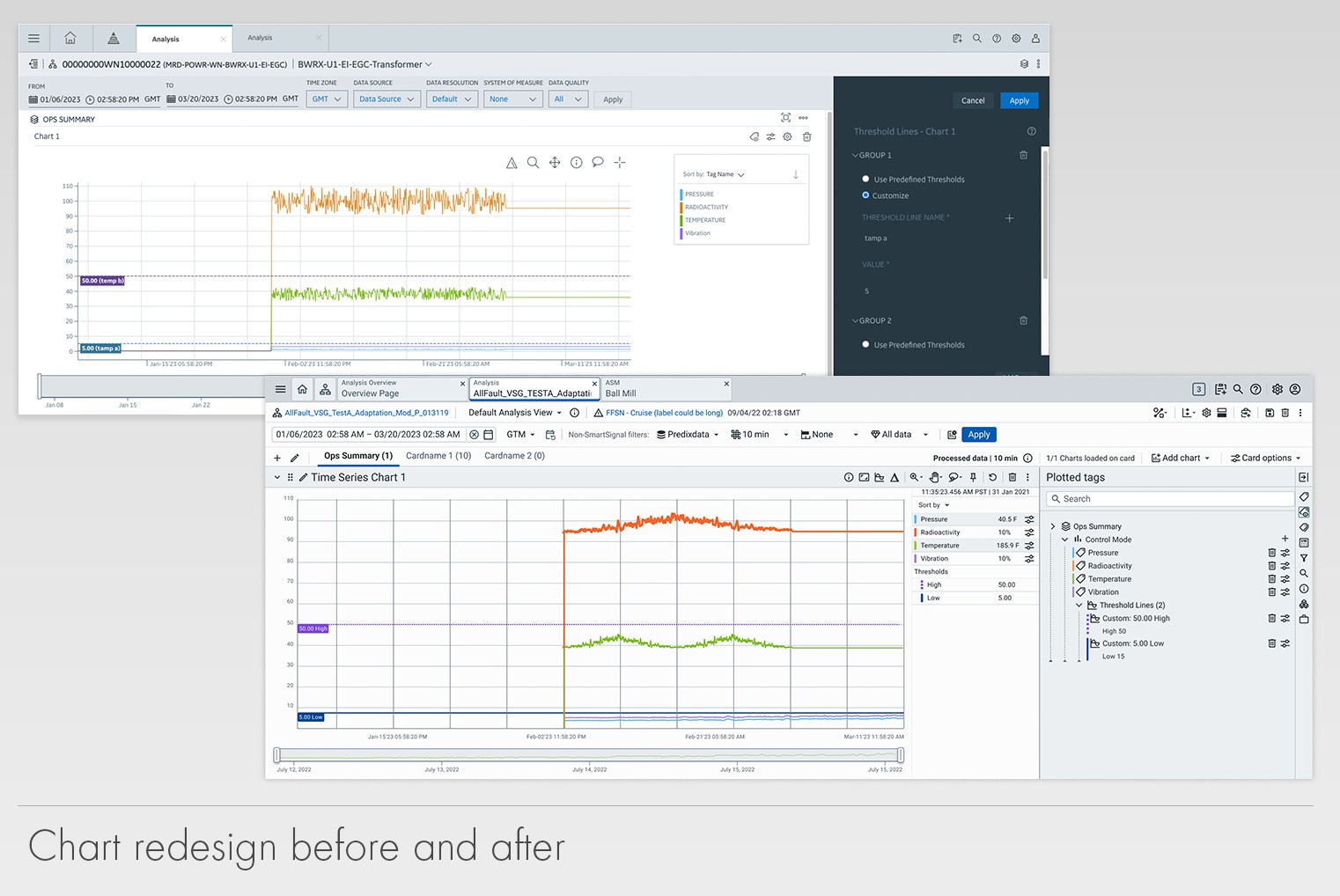
Task: Click blue Apply in Threshold Lines panel
Action: [1020, 100]
